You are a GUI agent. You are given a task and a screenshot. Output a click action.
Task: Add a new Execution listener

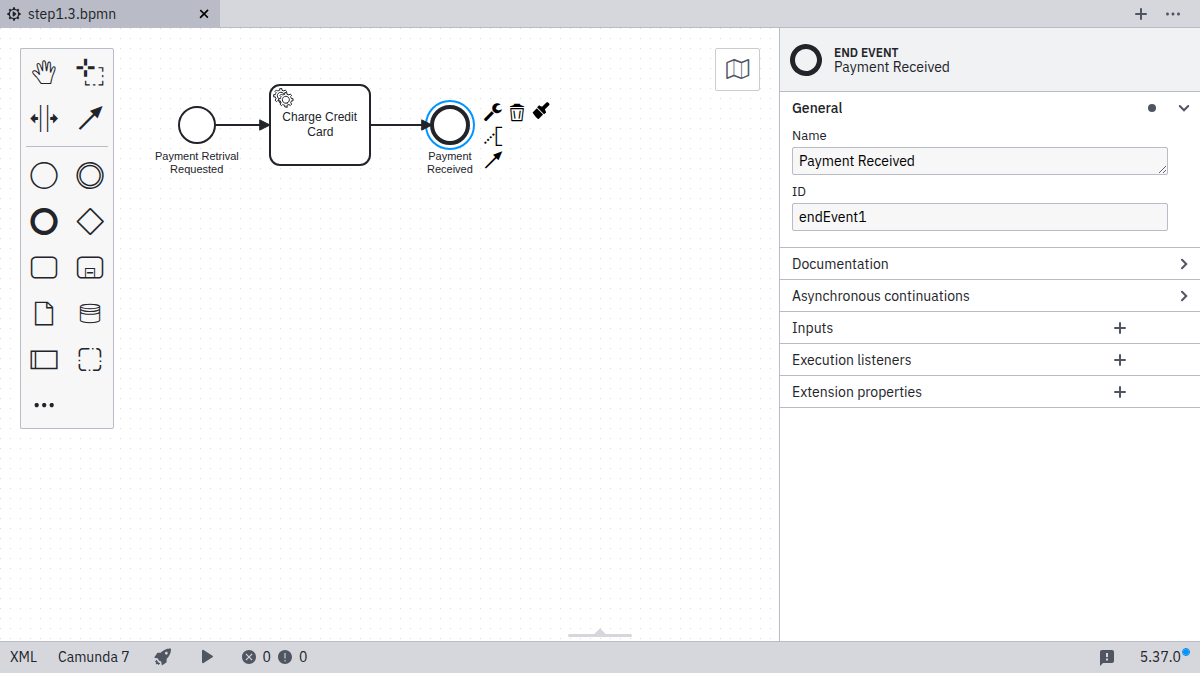pyautogui.click(x=1120, y=360)
